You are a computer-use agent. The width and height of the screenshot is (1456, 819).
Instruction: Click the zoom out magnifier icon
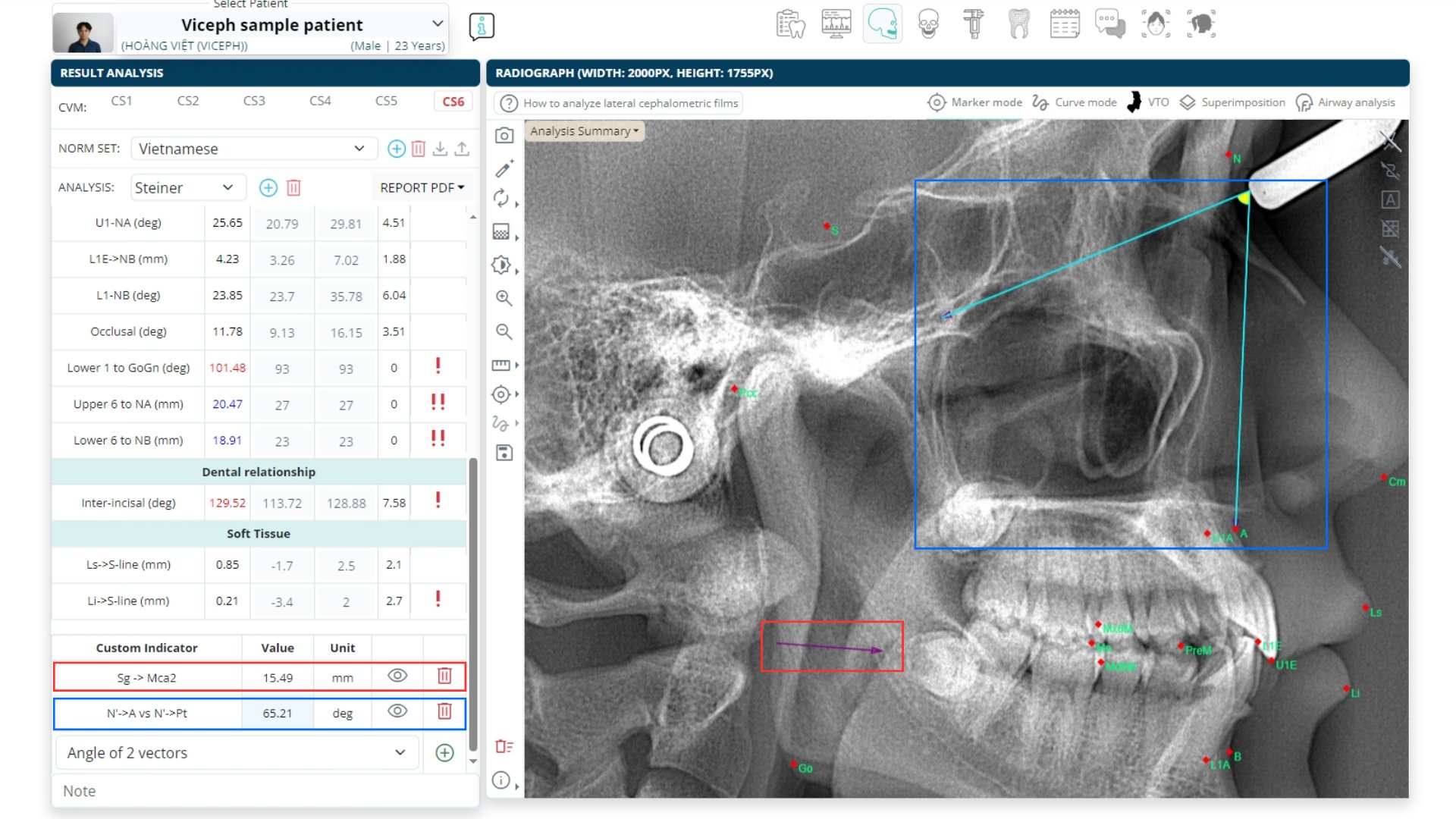(504, 331)
